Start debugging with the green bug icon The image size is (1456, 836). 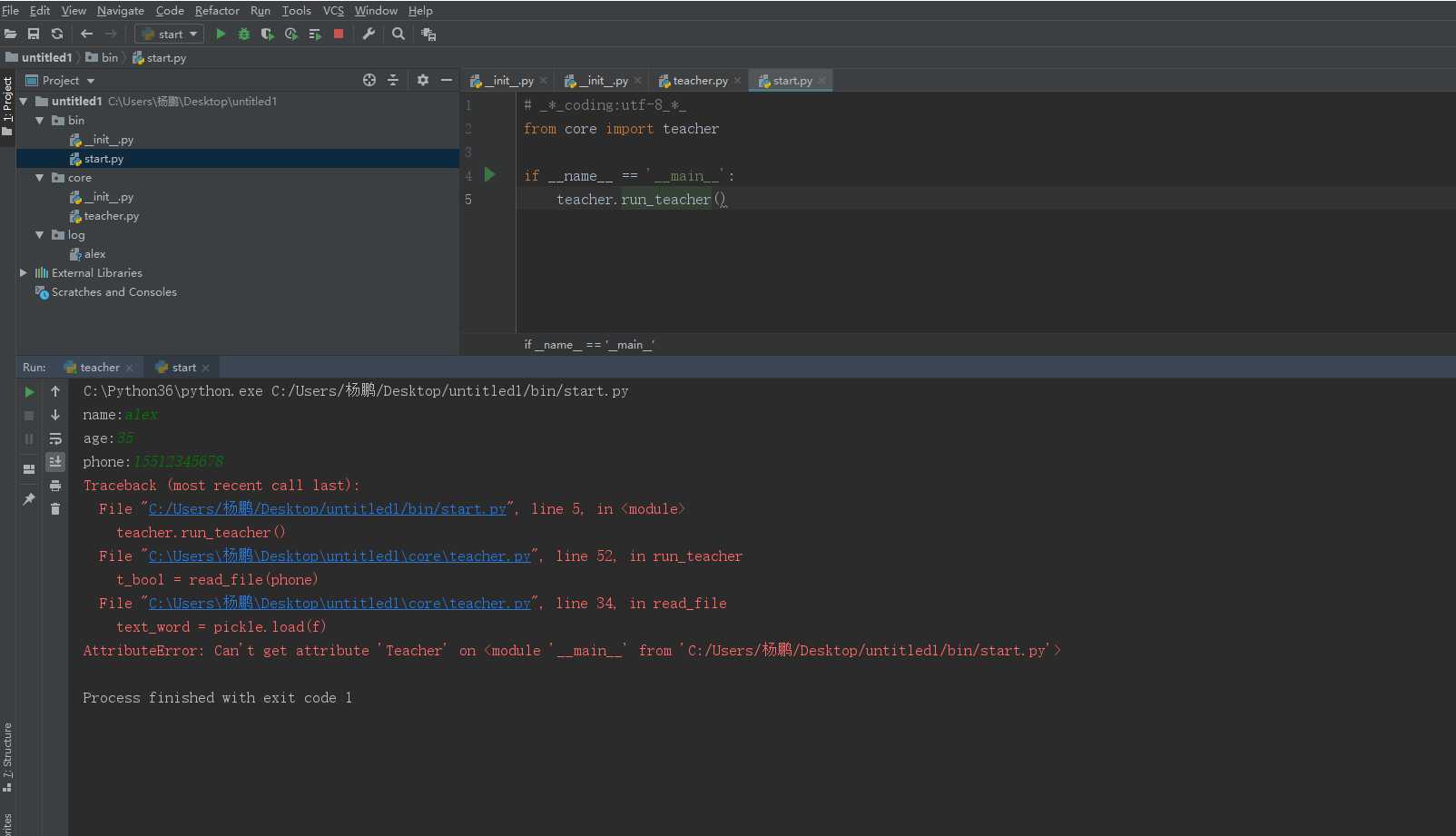(x=244, y=34)
